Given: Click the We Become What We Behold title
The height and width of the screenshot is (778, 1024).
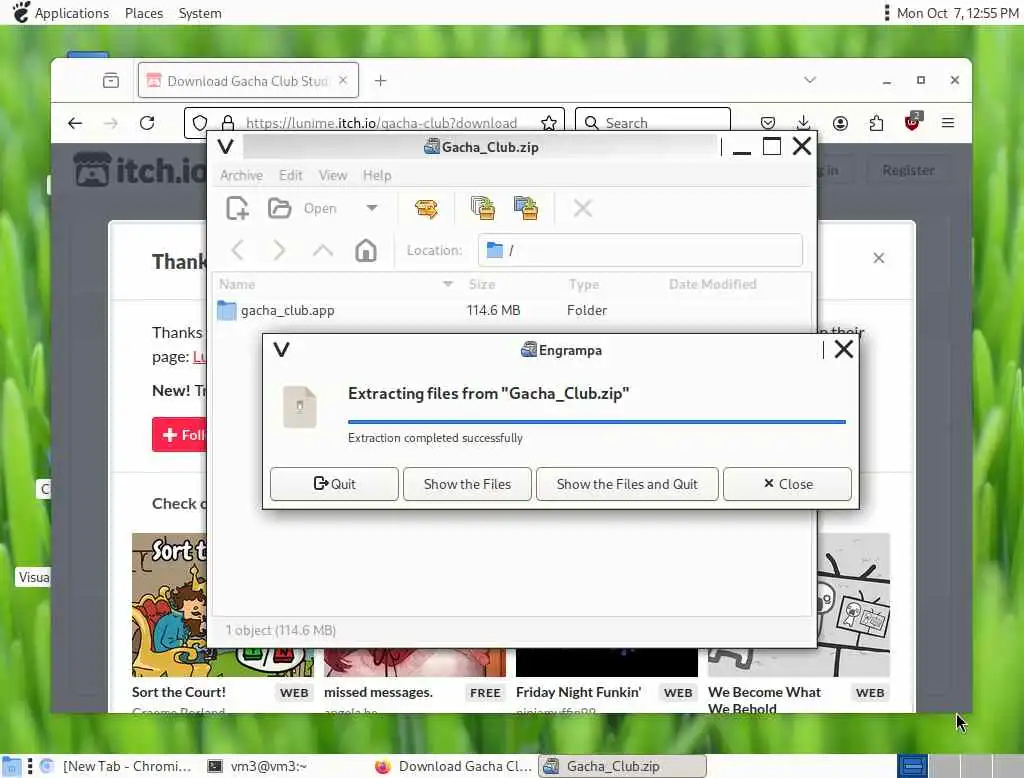Looking at the screenshot, I should click(764, 700).
